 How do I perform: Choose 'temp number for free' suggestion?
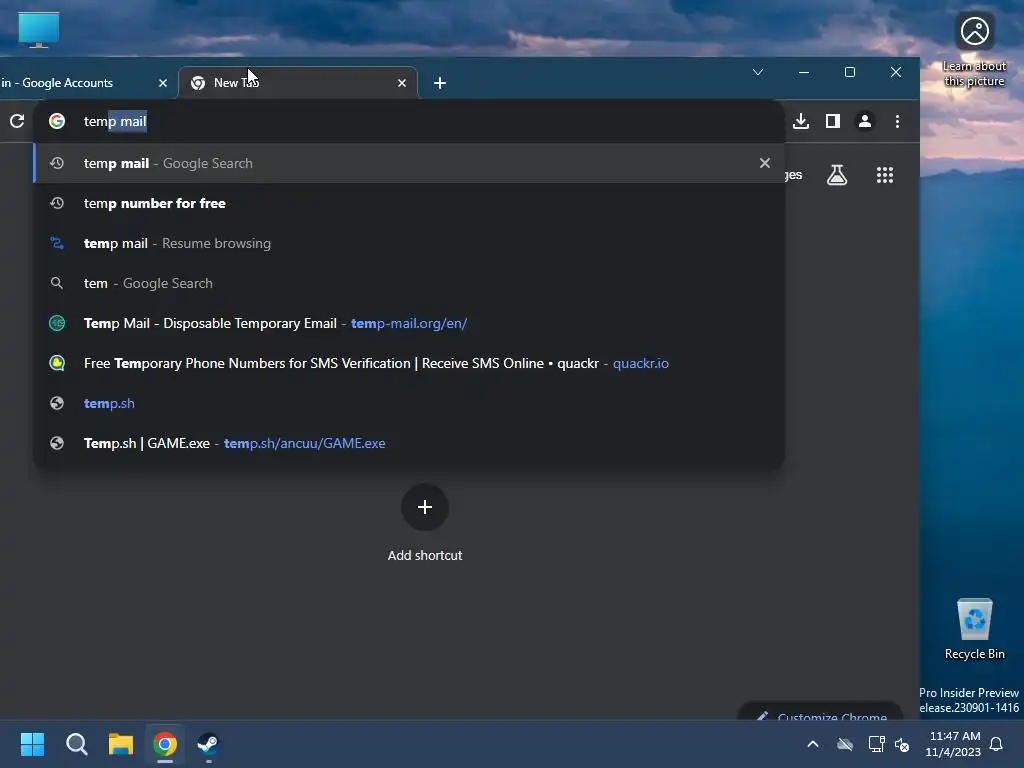(x=409, y=203)
